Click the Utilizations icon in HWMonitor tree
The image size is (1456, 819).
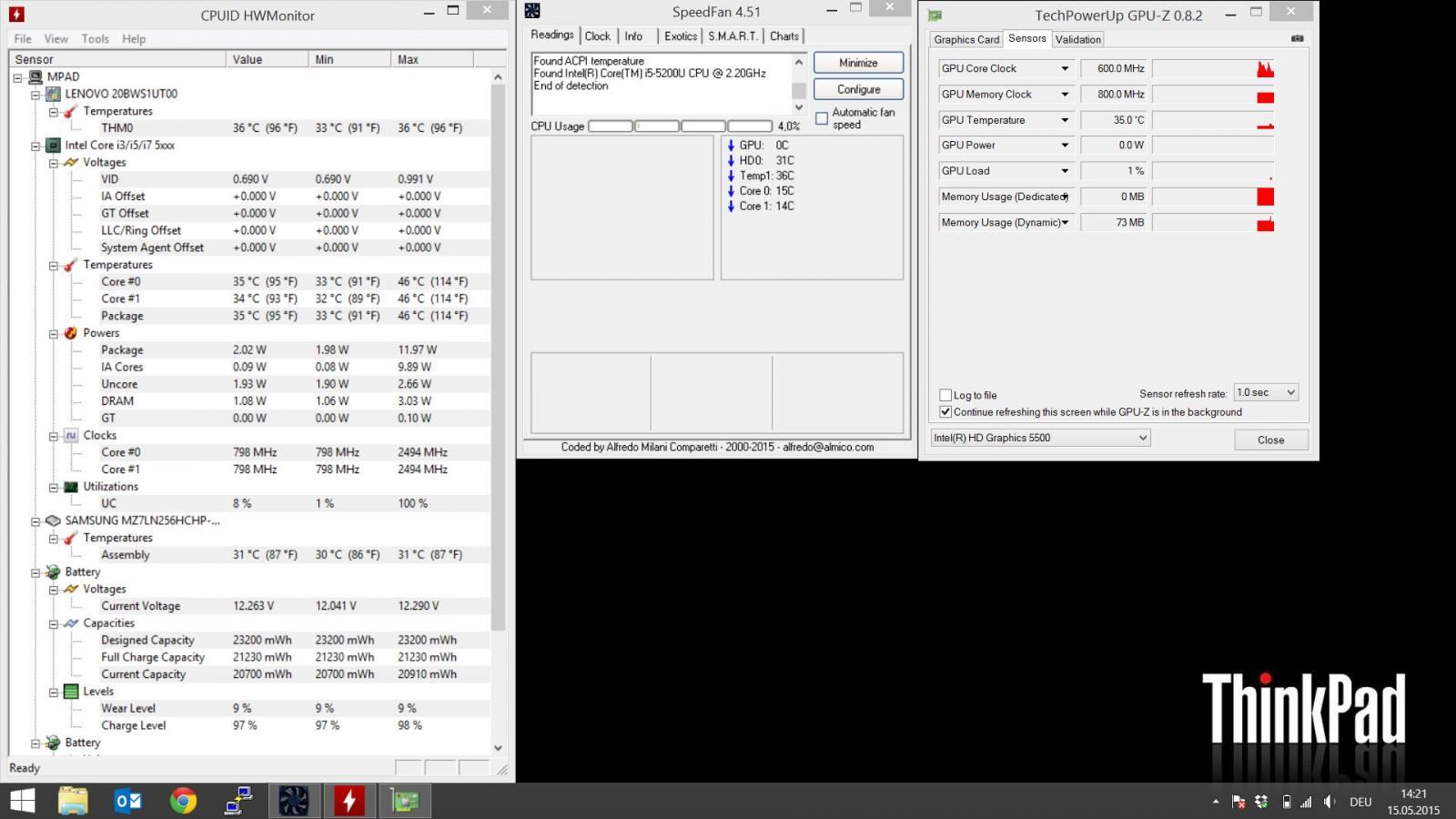click(x=71, y=487)
